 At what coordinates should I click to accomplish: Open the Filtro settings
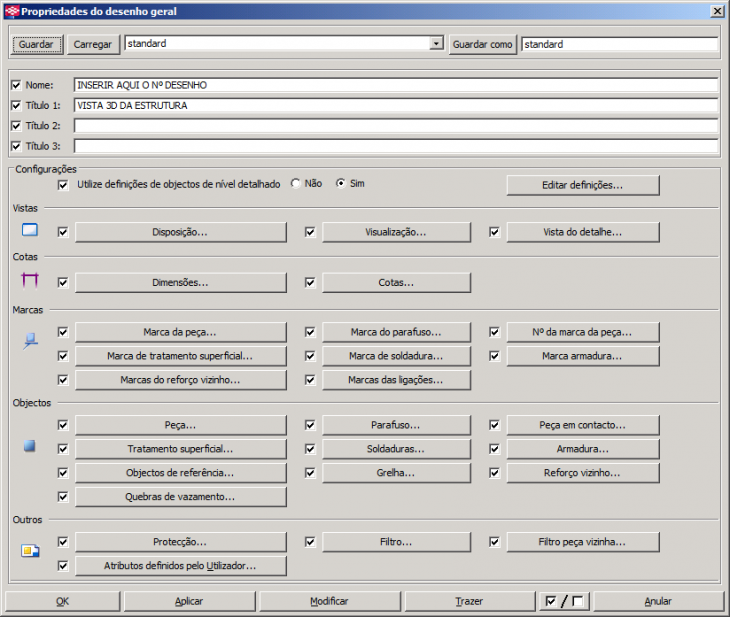pyautogui.click(x=396, y=542)
